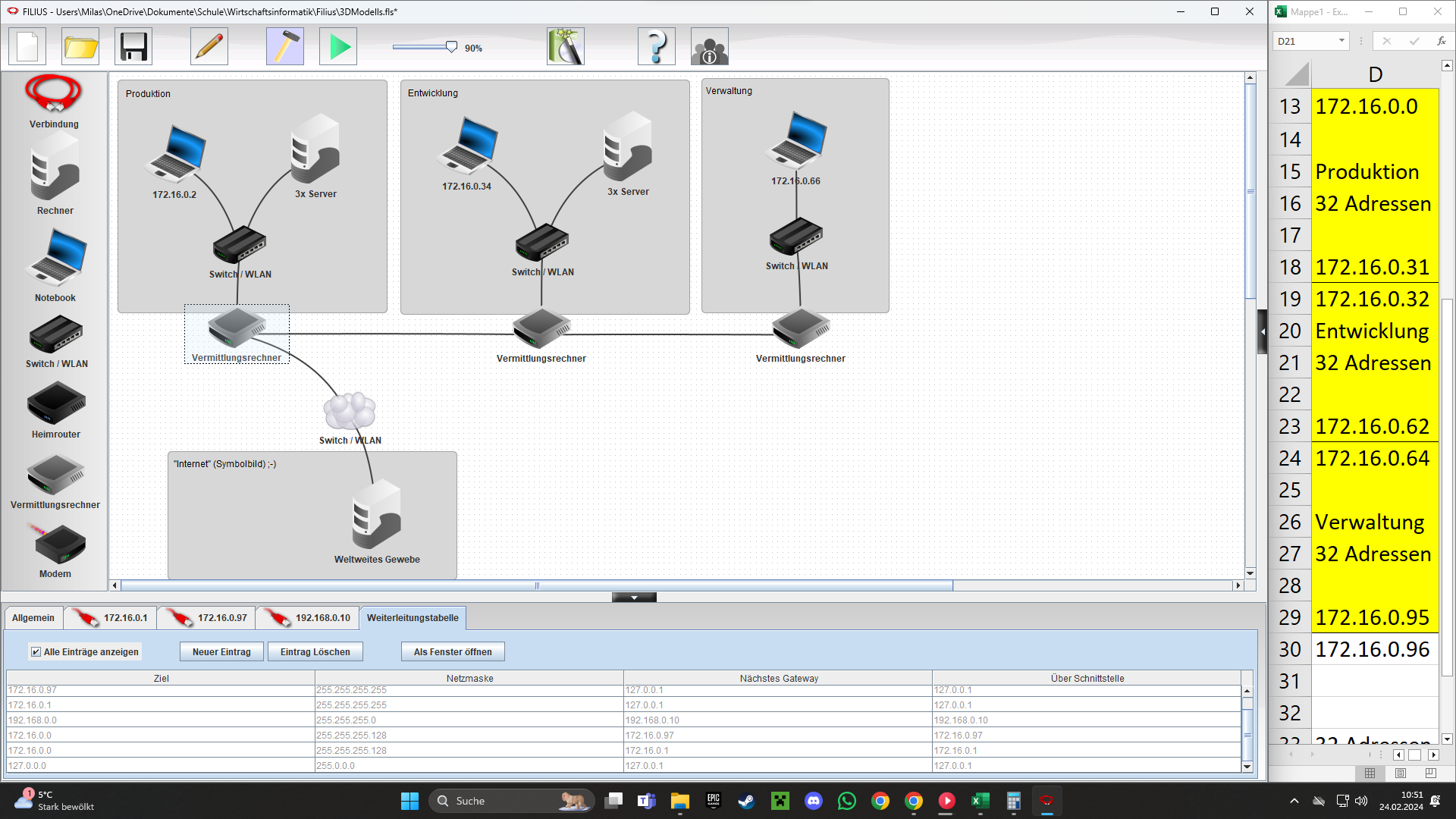Image resolution: width=1456 pixels, height=819 pixels.
Task: Open the 192.168.0.10 interface tab
Action: pyautogui.click(x=308, y=618)
